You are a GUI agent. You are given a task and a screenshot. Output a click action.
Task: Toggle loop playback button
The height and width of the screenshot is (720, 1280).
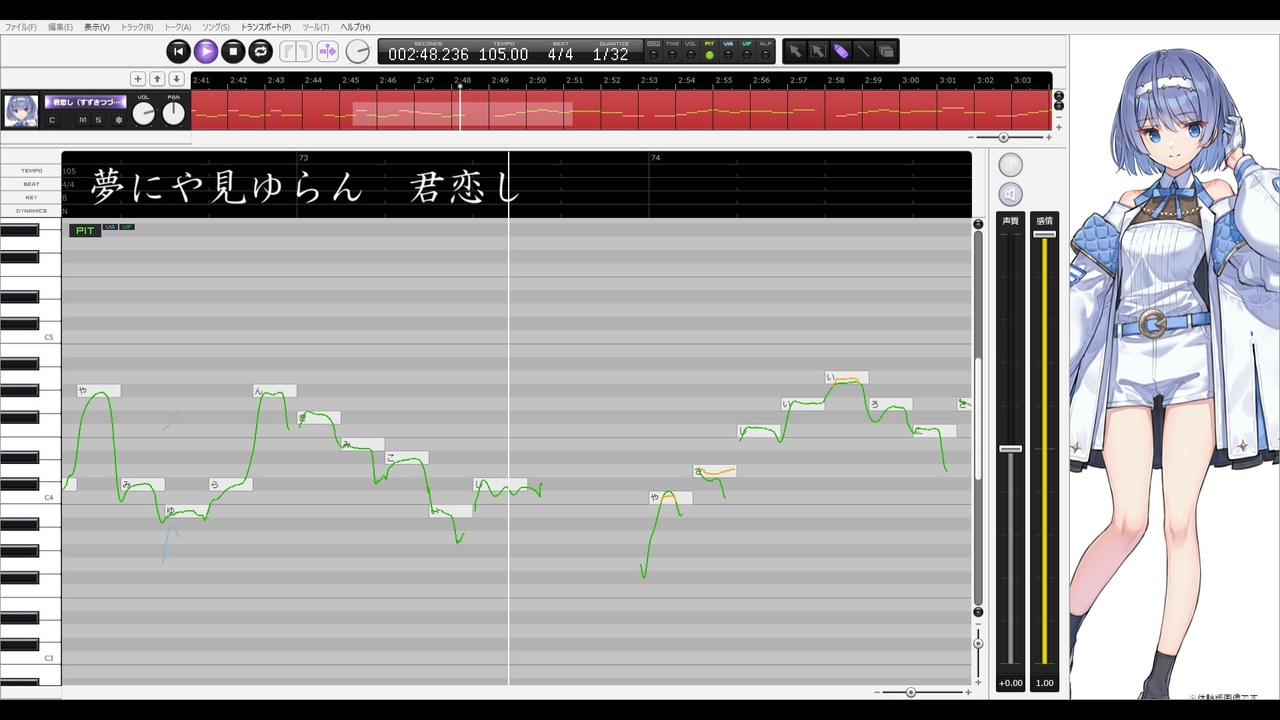tap(260, 51)
